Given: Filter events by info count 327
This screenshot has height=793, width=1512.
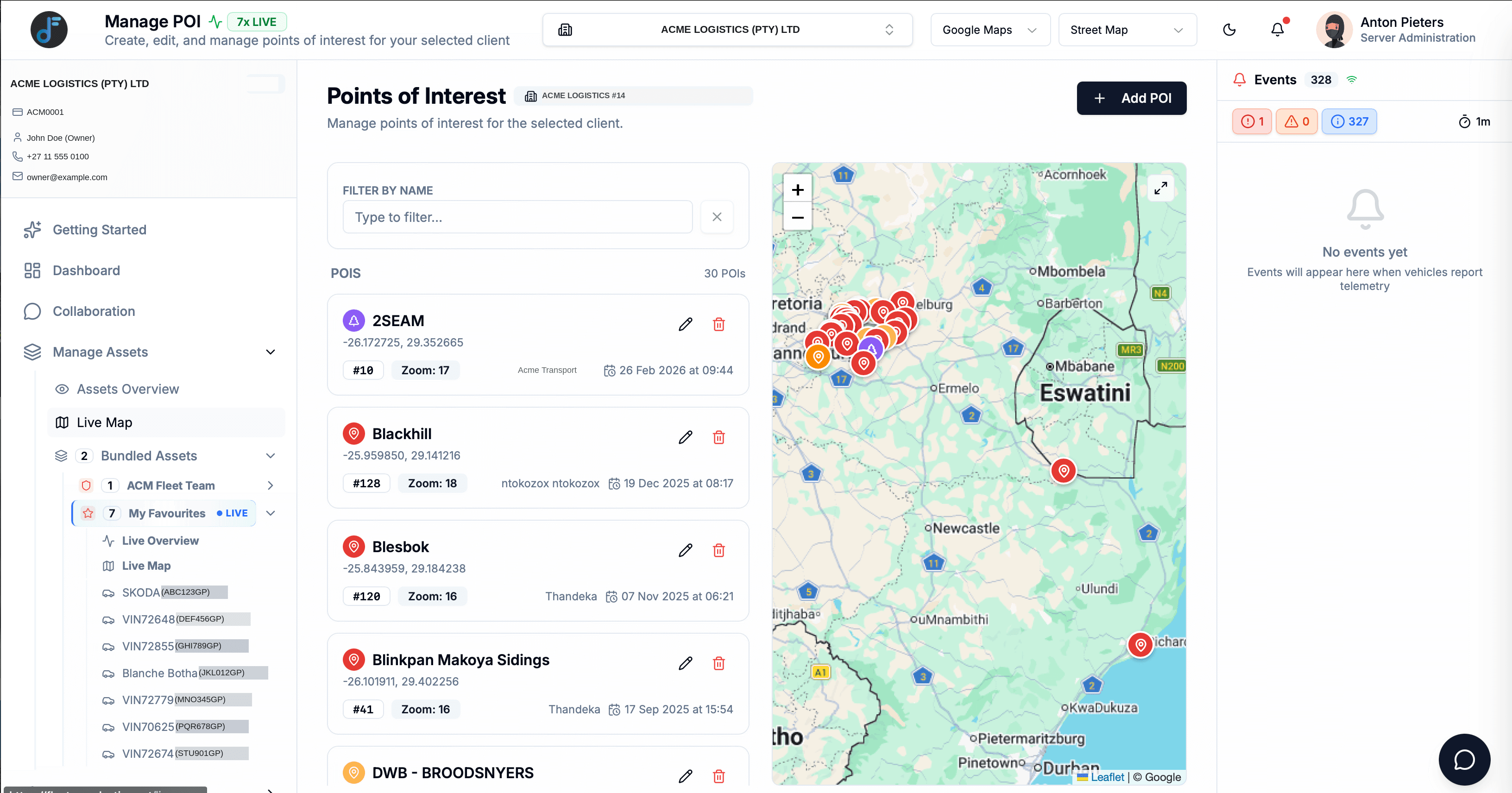Looking at the screenshot, I should [x=1349, y=121].
